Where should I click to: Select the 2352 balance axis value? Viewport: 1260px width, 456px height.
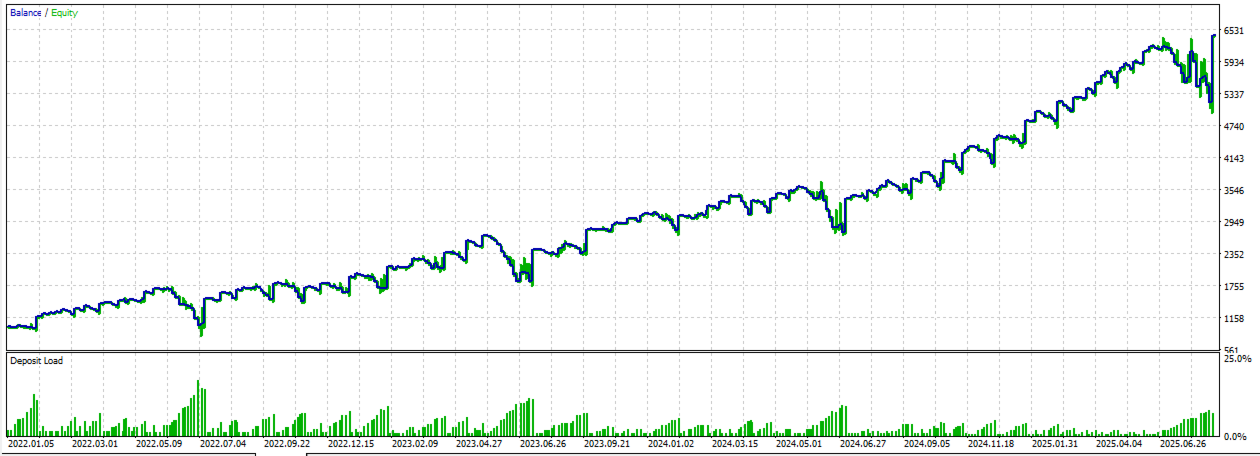[1233, 255]
